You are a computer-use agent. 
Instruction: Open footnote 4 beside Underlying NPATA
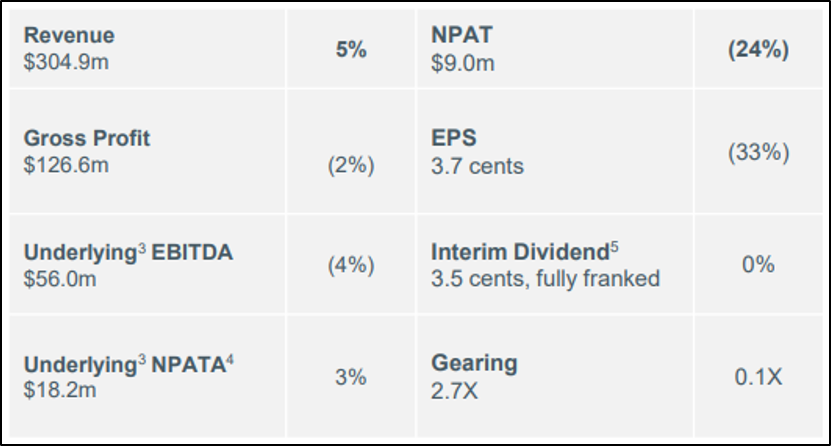click(230, 357)
